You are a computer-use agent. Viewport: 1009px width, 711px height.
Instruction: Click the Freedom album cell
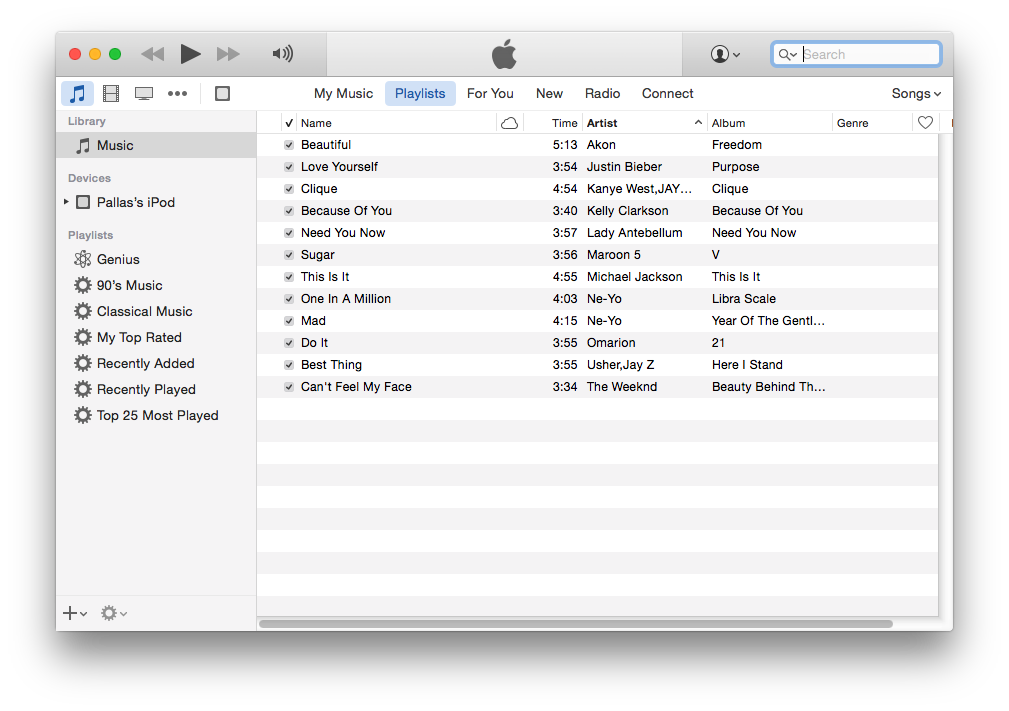tap(737, 145)
